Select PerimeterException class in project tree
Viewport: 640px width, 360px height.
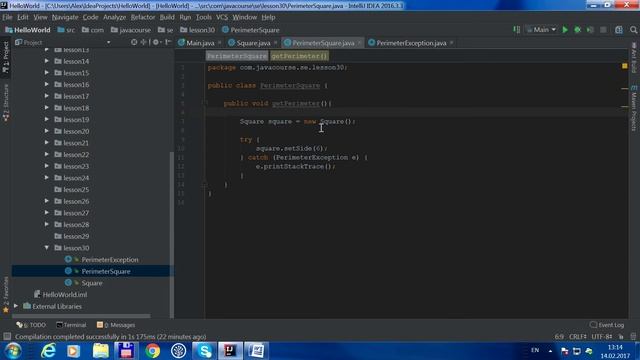110,260
